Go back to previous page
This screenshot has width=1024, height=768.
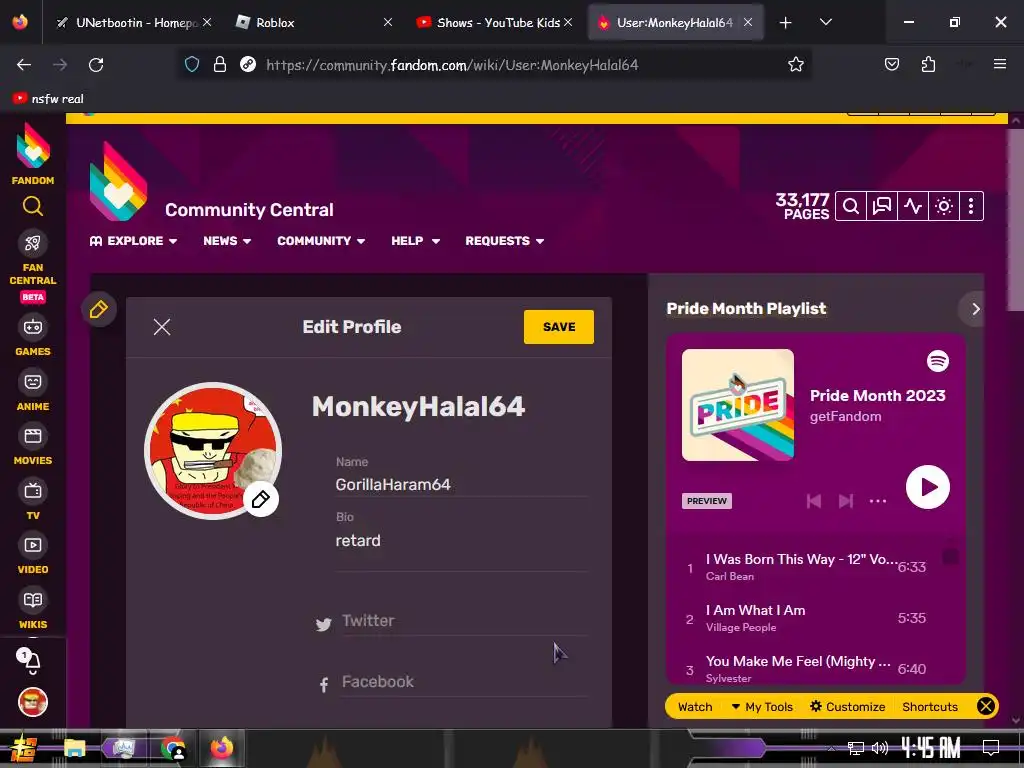(24, 65)
